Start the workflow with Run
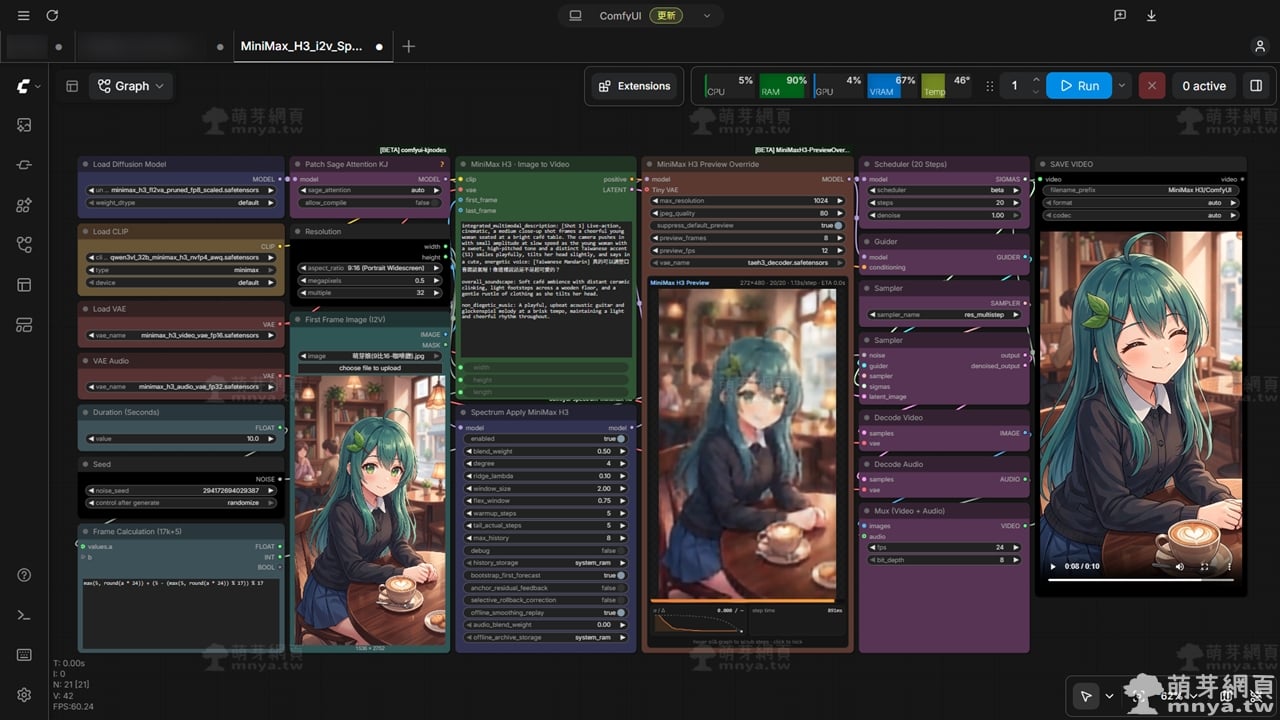The height and width of the screenshot is (720, 1280). pos(1079,86)
